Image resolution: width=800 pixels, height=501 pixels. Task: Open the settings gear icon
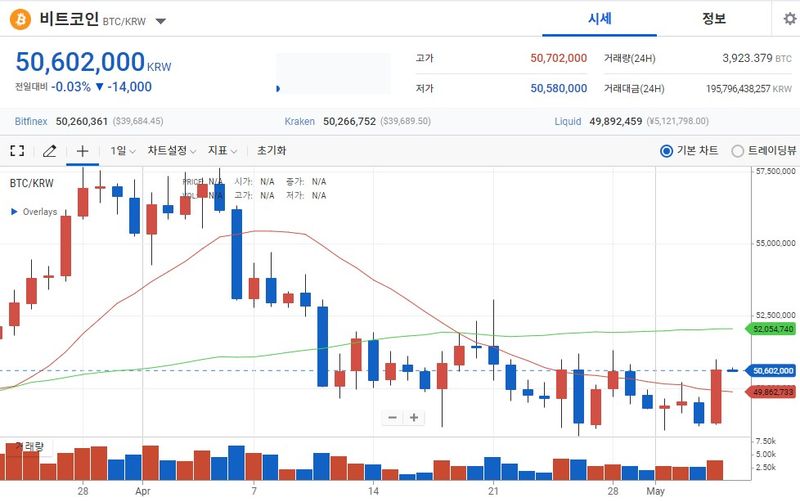[x=790, y=19]
